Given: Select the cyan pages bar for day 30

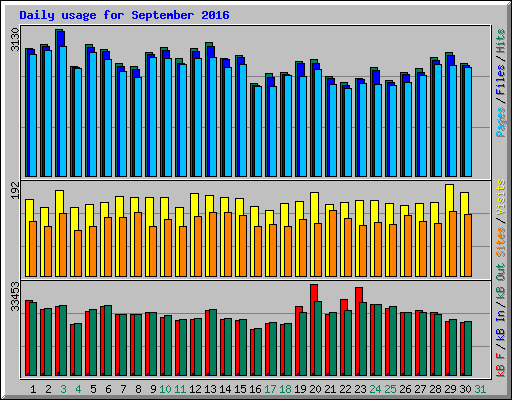Looking at the screenshot, I should point(468,122).
